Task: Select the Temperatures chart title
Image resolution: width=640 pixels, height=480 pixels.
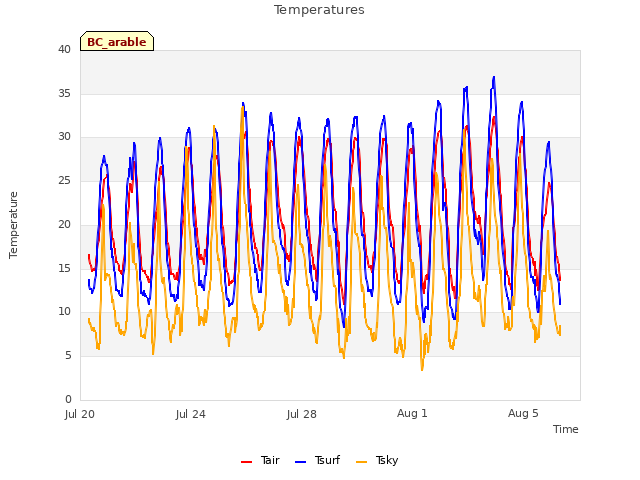Action: pyautogui.click(x=319, y=10)
